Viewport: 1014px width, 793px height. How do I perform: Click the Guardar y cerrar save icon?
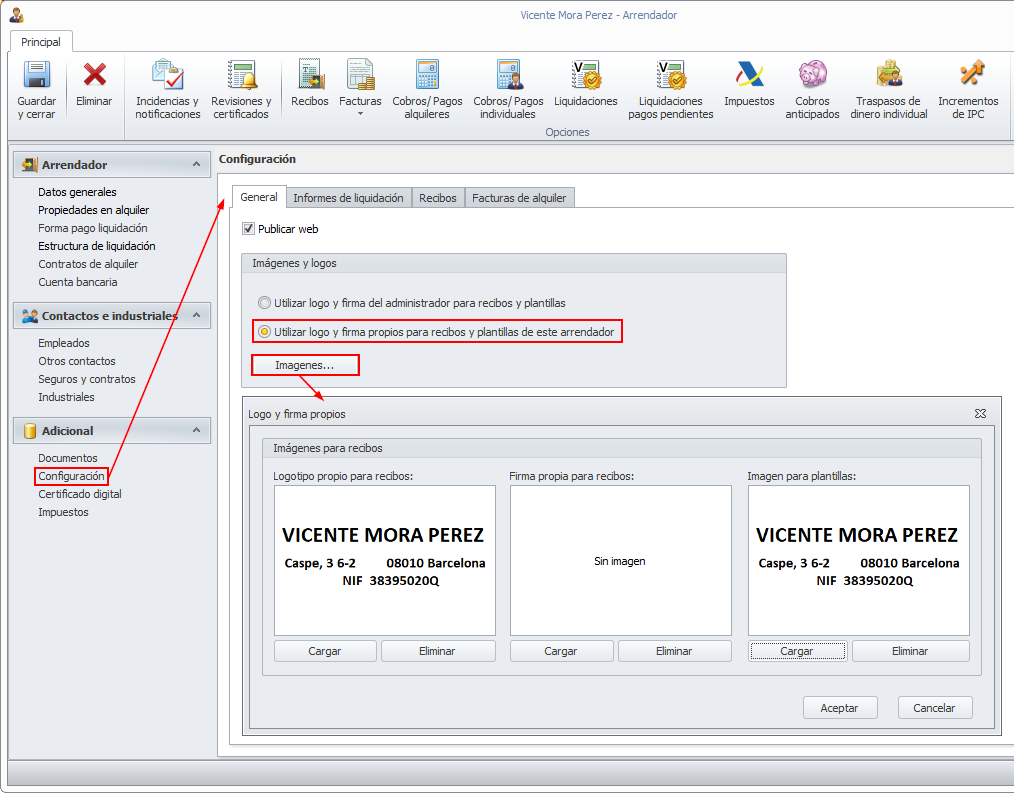point(37,74)
